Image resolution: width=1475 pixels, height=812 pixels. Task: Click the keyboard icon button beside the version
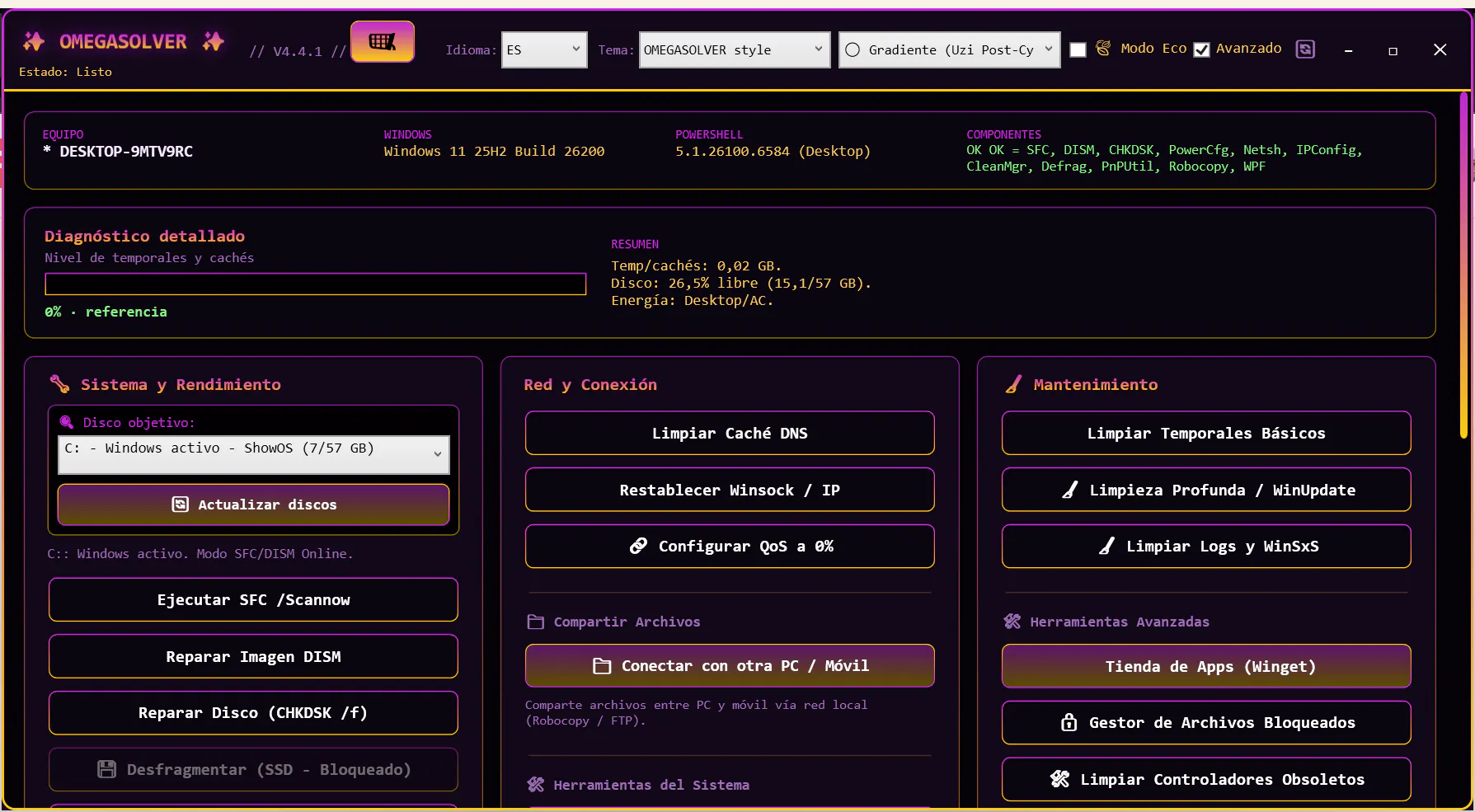(383, 41)
